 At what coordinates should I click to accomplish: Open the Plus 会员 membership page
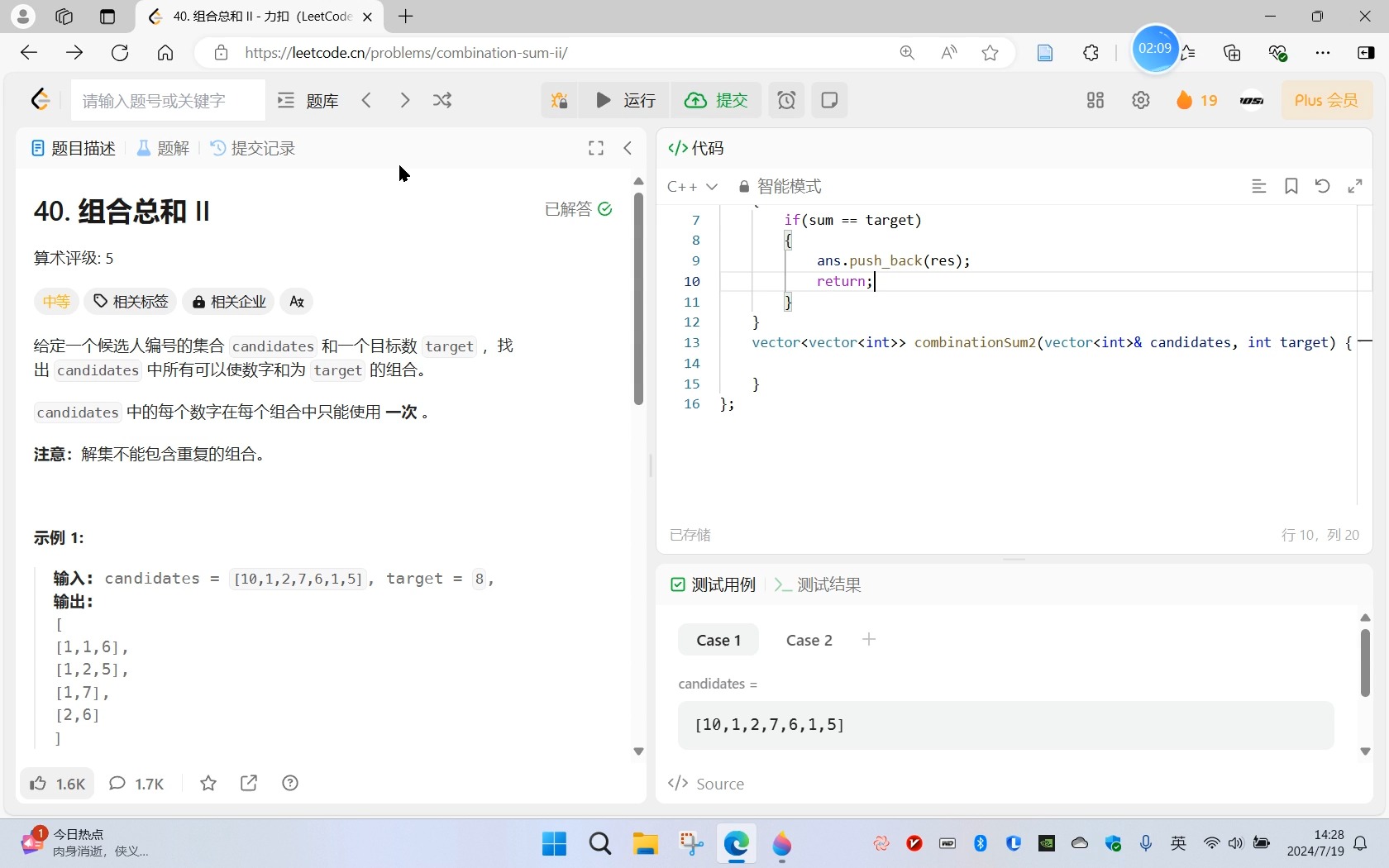1327,100
